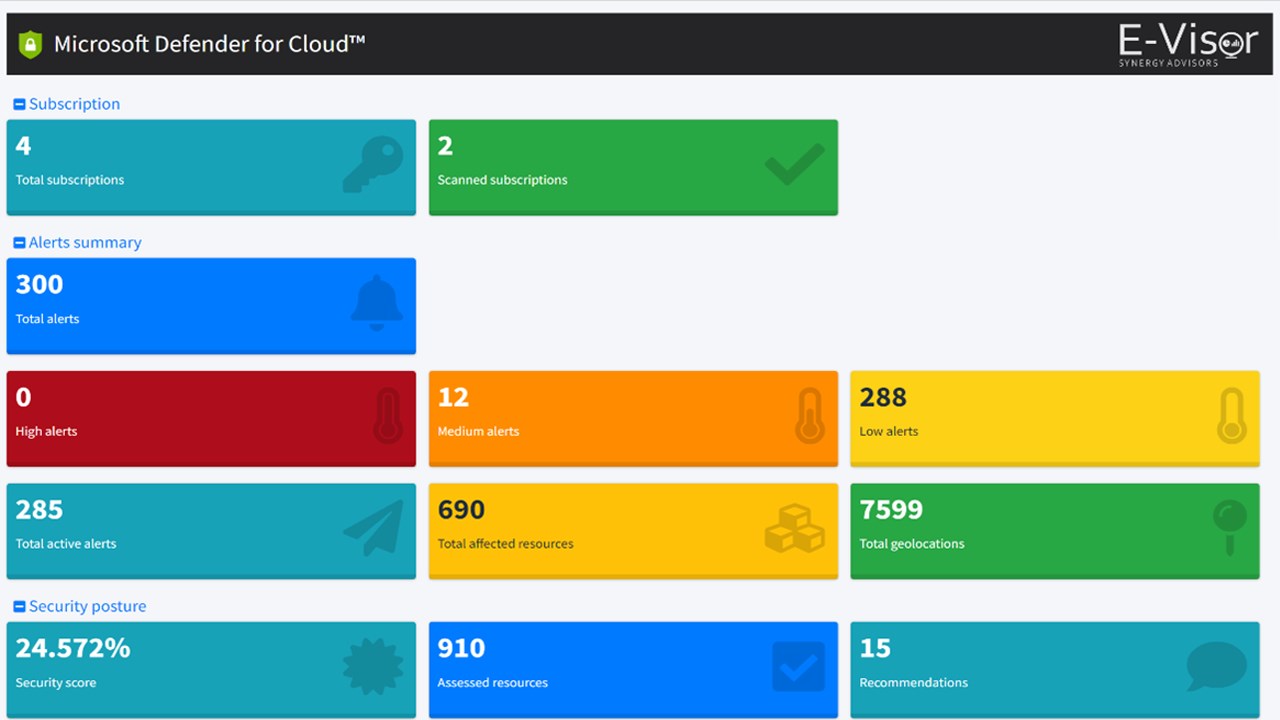1280x720 pixels.
Task: Click the 300 total alerts value
Action: tap(39, 284)
